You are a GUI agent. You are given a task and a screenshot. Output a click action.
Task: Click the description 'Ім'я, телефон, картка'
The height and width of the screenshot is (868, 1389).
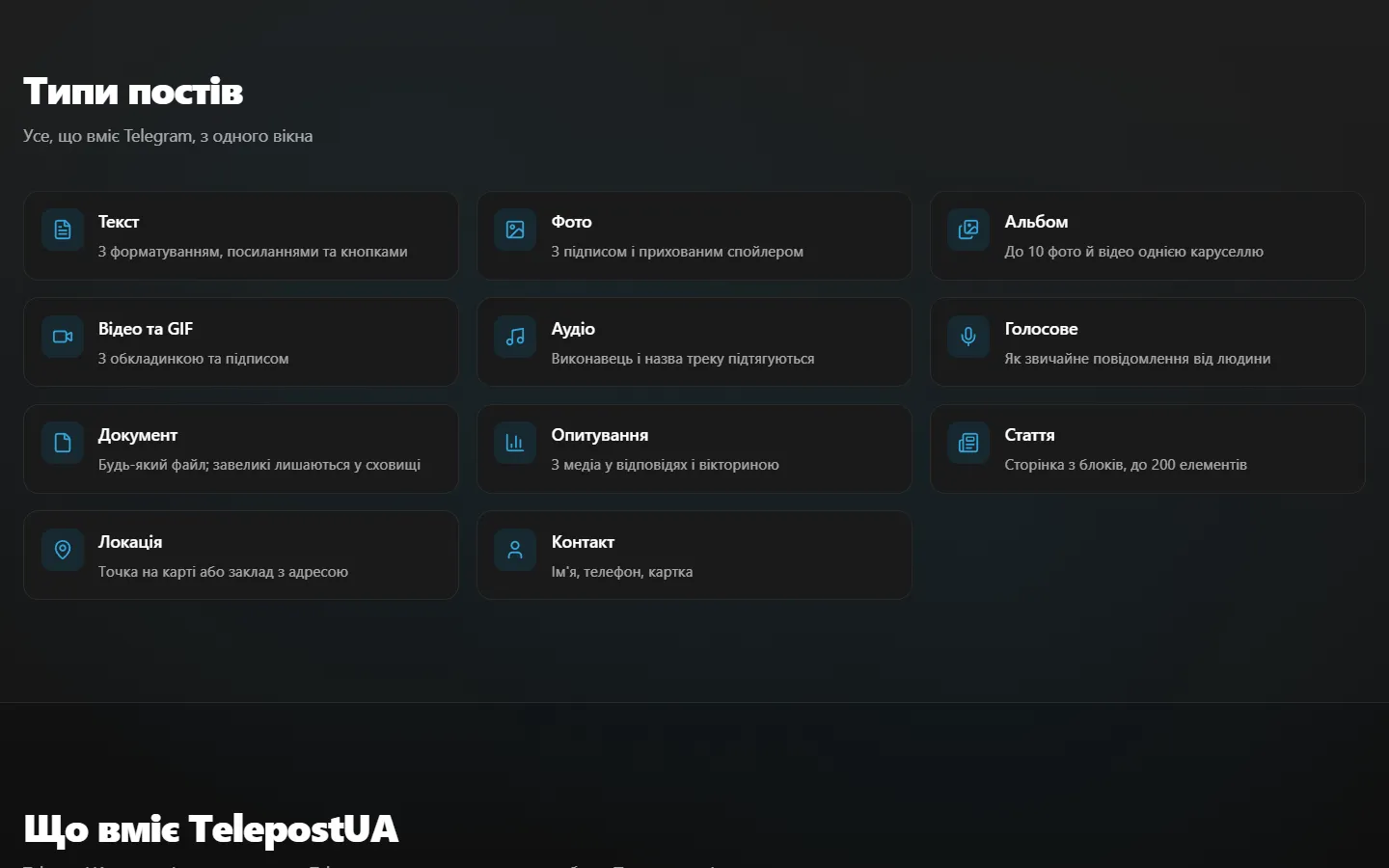pyautogui.click(x=622, y=572)
